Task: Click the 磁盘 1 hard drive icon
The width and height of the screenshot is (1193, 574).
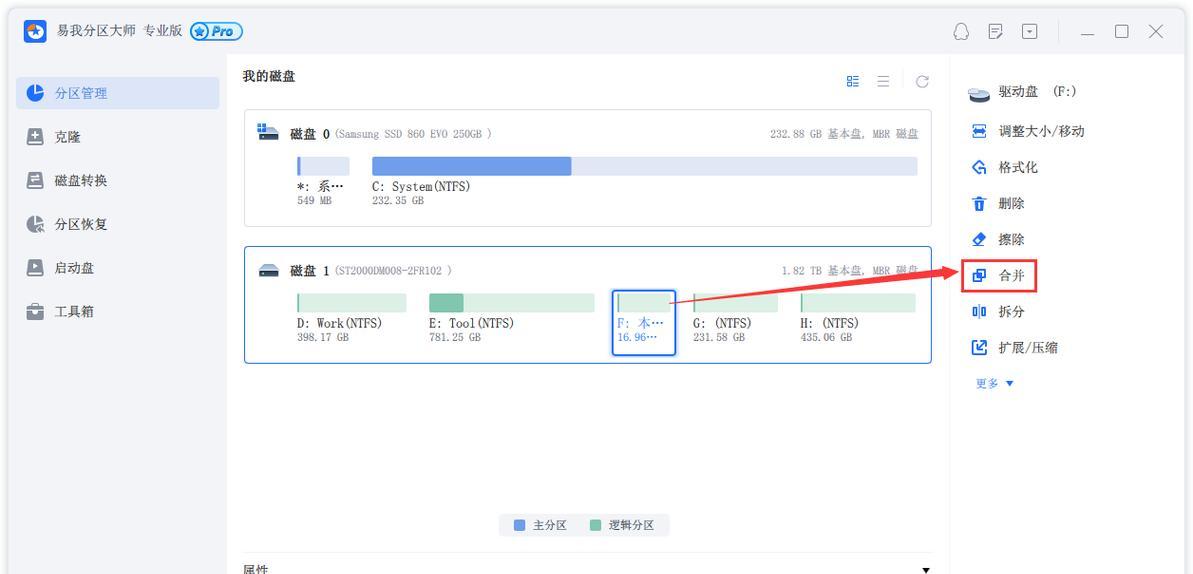Action: tap(268, 269)
